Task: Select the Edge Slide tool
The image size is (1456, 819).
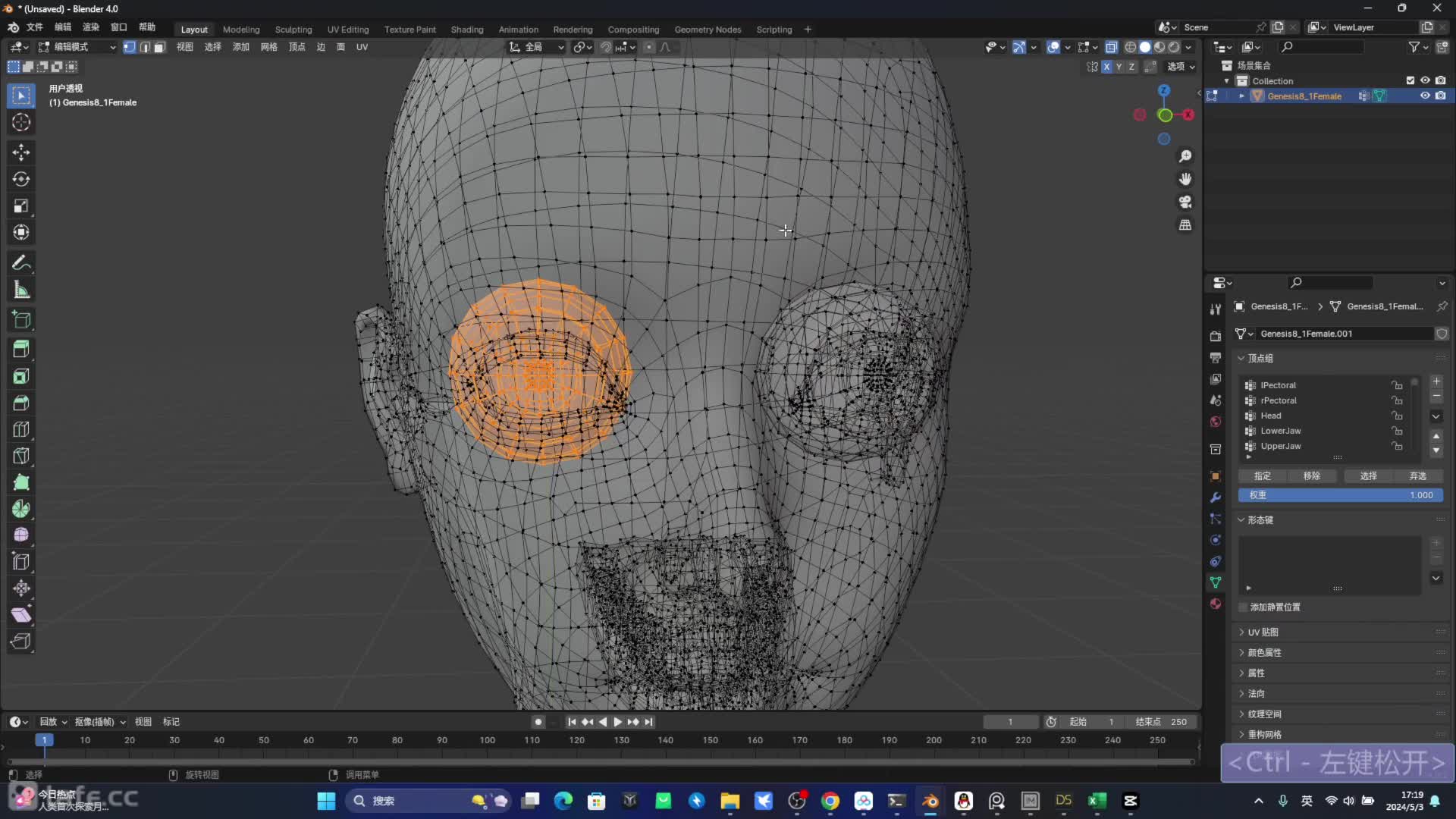Action: click(21, 562)
